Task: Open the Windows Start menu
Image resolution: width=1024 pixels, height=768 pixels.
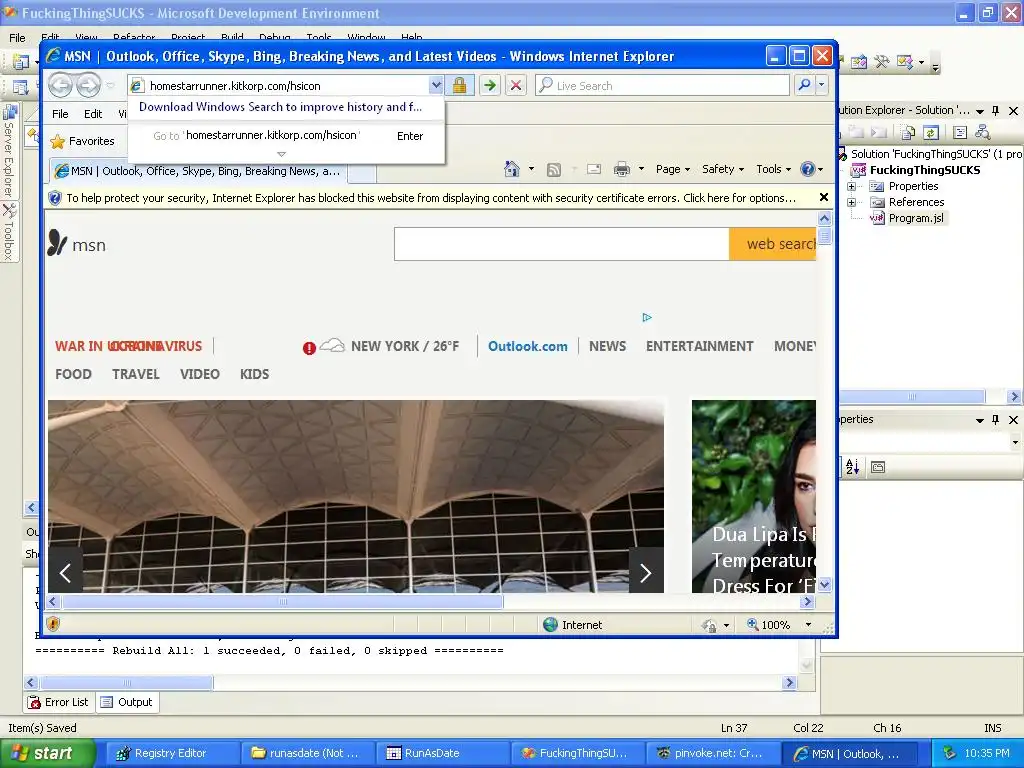Action: tap(48, 753)
